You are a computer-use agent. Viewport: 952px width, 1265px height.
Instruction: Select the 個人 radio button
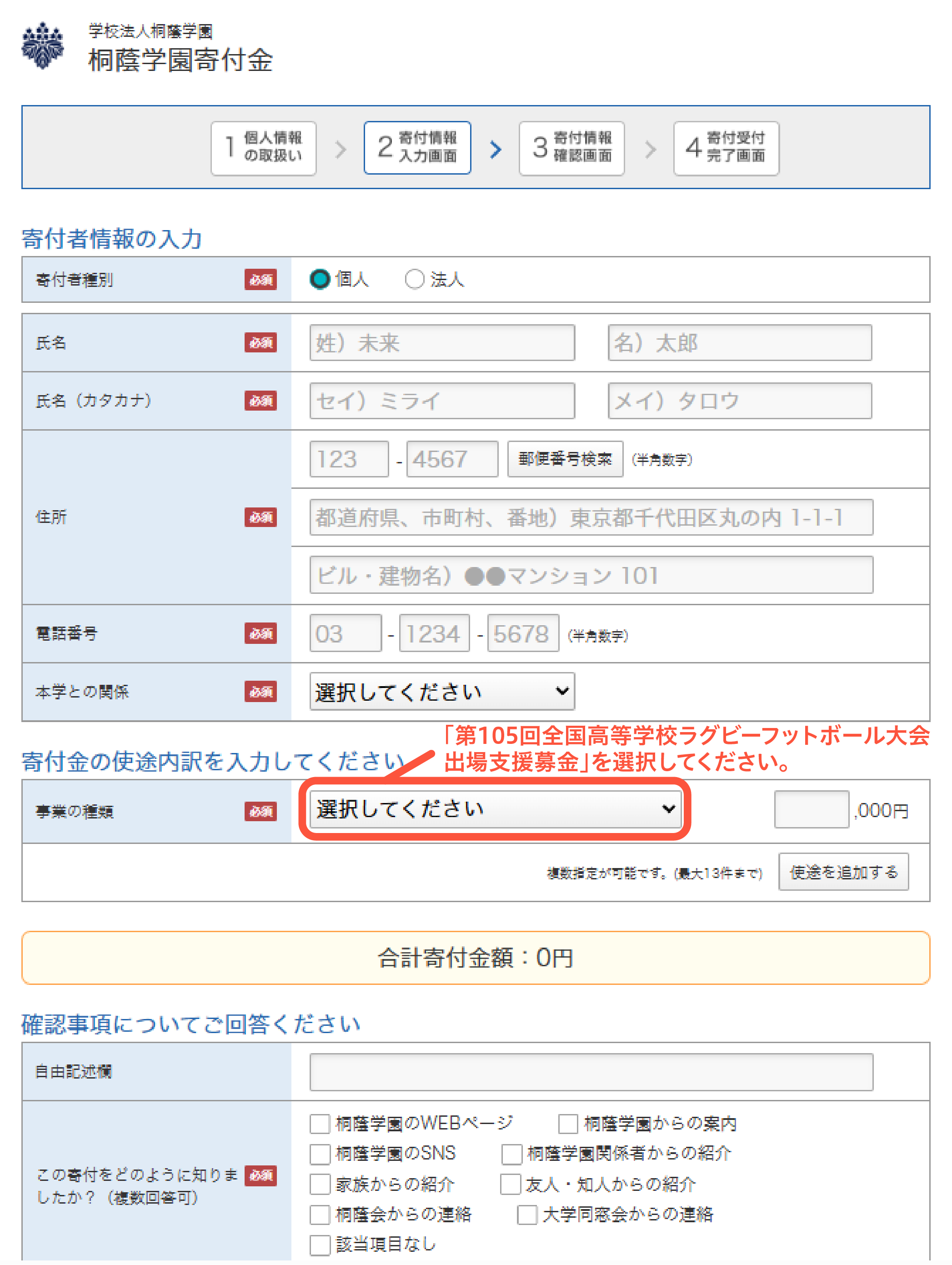[x=320, y=280]
